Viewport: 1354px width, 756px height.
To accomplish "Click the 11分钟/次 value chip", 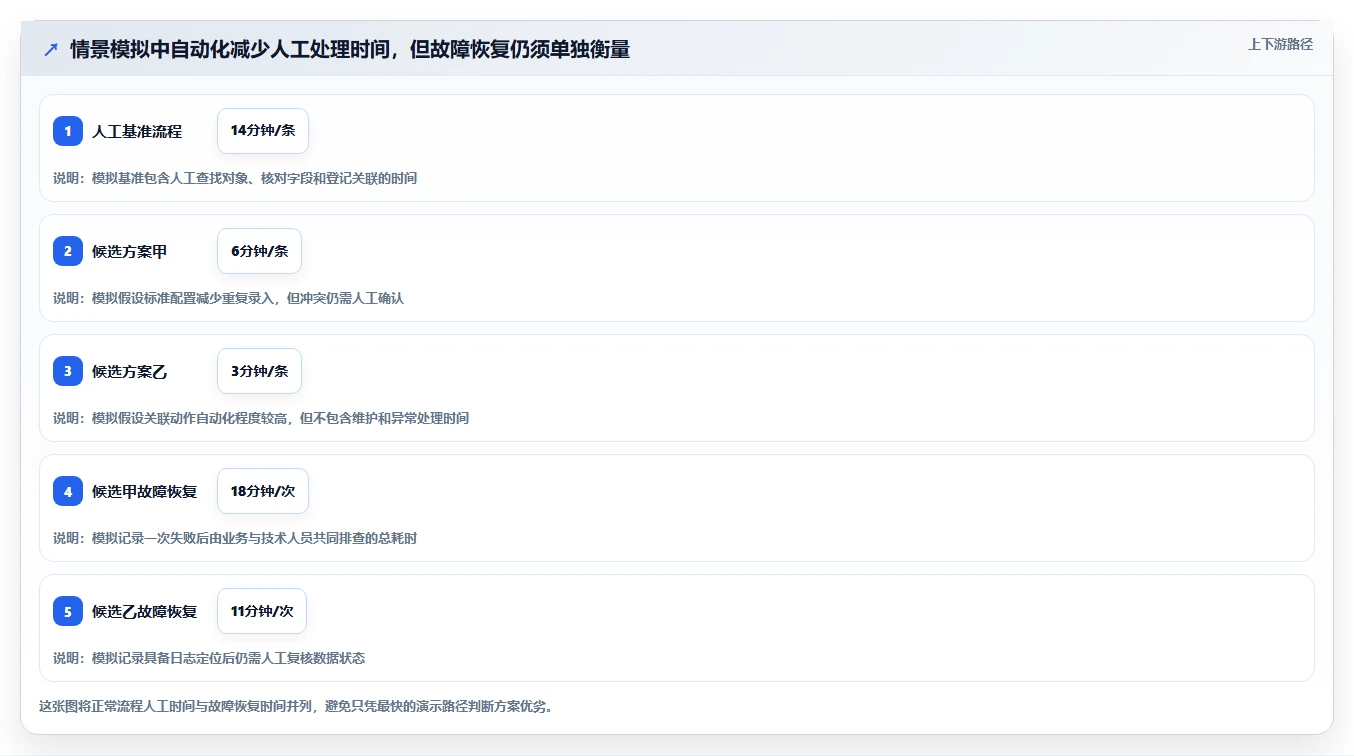I will (262, 611).
